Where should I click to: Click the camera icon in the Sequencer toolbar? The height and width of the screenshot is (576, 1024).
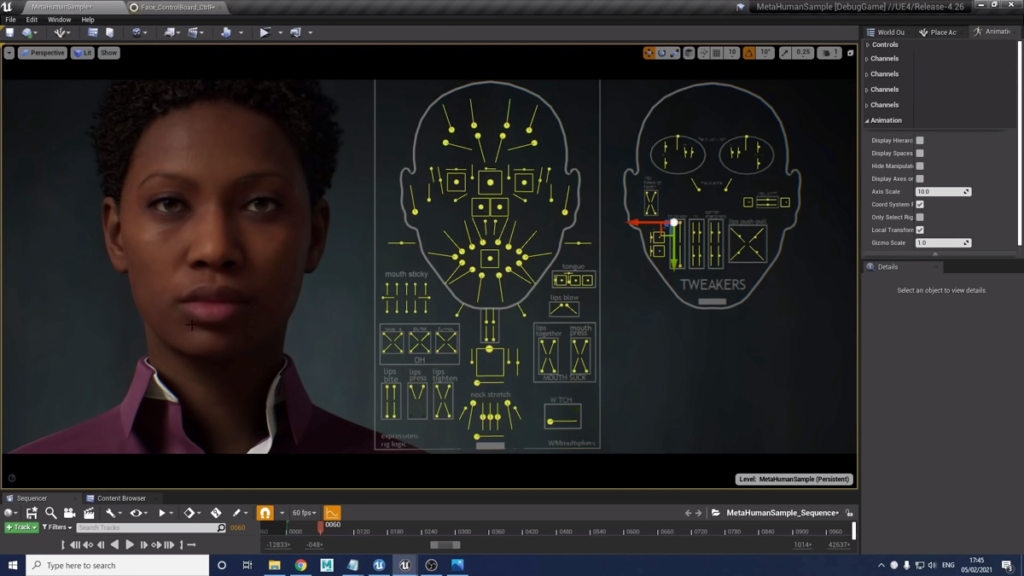coord(68,512)
